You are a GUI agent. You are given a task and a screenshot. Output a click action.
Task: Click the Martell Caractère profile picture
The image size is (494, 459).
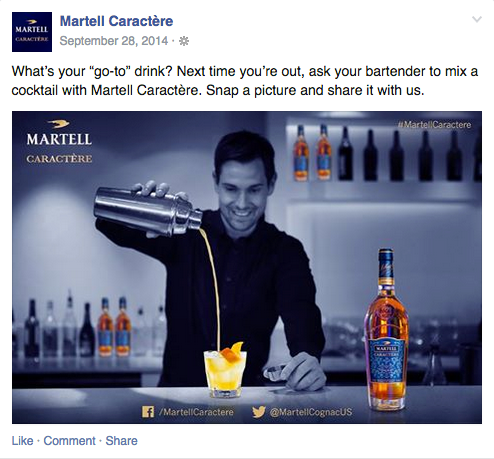pyautogui.click(x=32, y=32)
